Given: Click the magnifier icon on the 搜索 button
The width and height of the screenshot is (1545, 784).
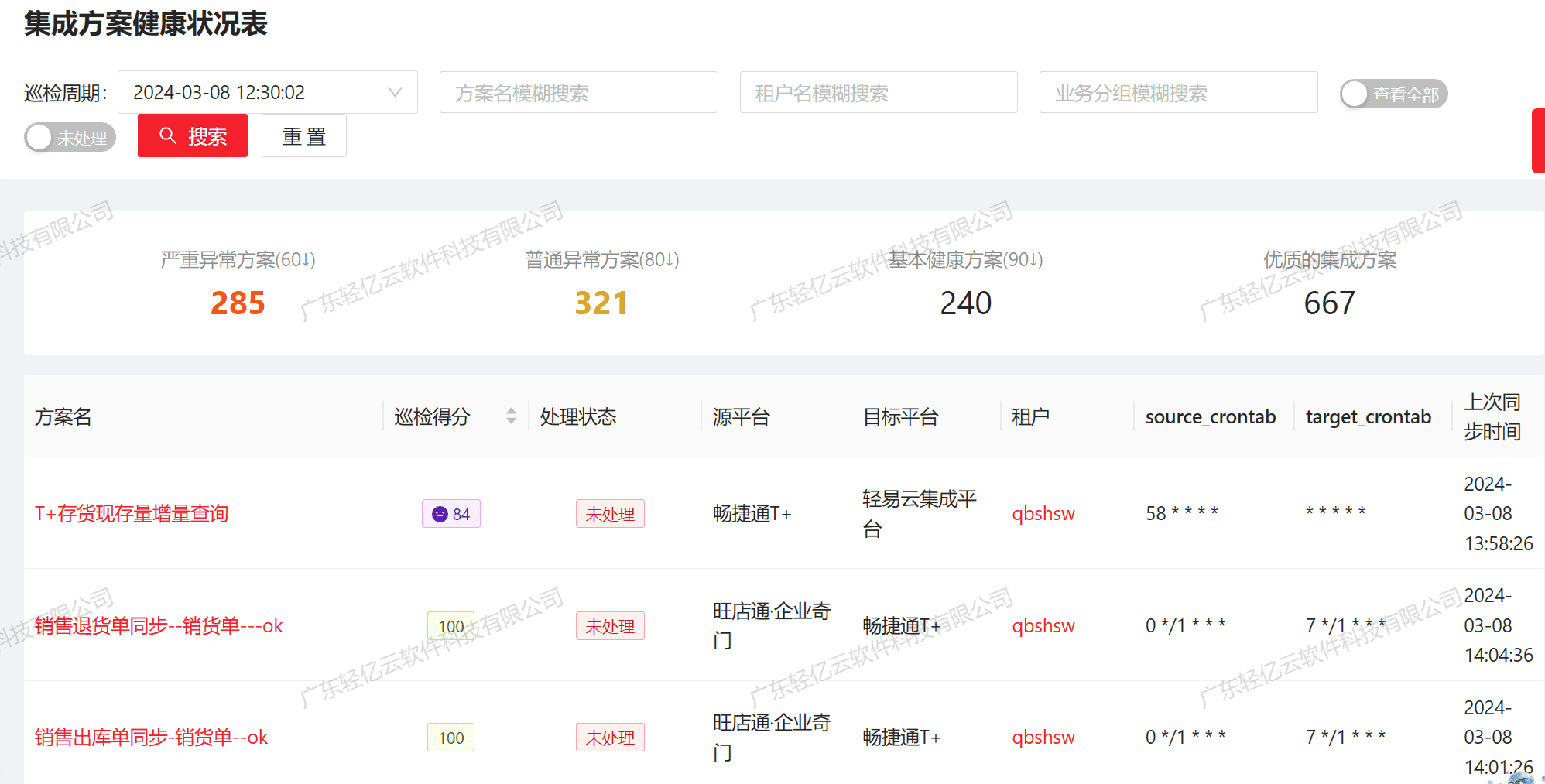Looking at the screenshot, I should [x=167, y=135].
